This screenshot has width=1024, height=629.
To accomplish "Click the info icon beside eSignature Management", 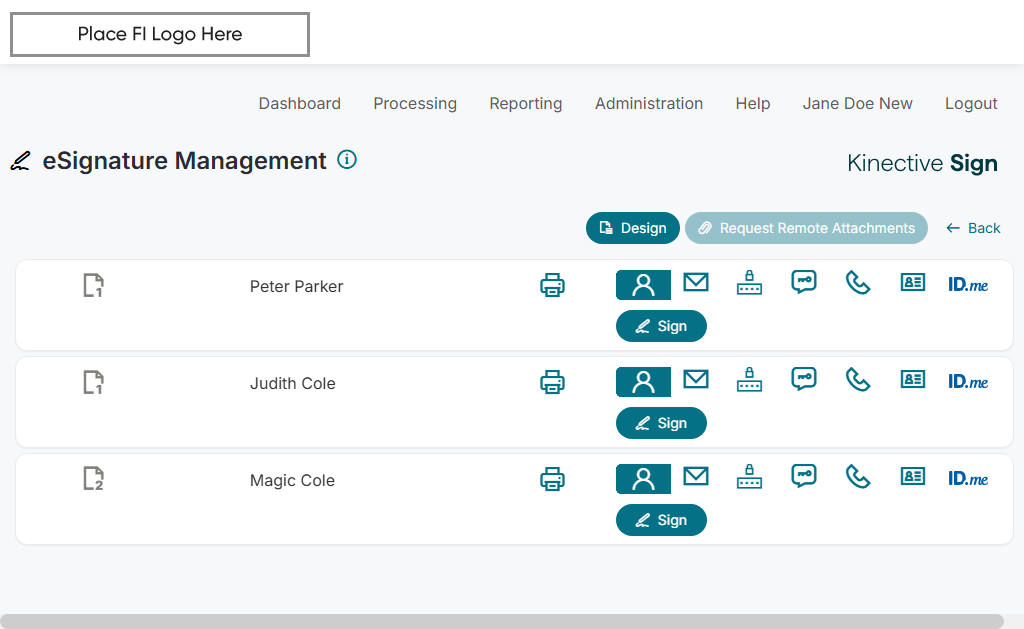I will click(347, 159).
